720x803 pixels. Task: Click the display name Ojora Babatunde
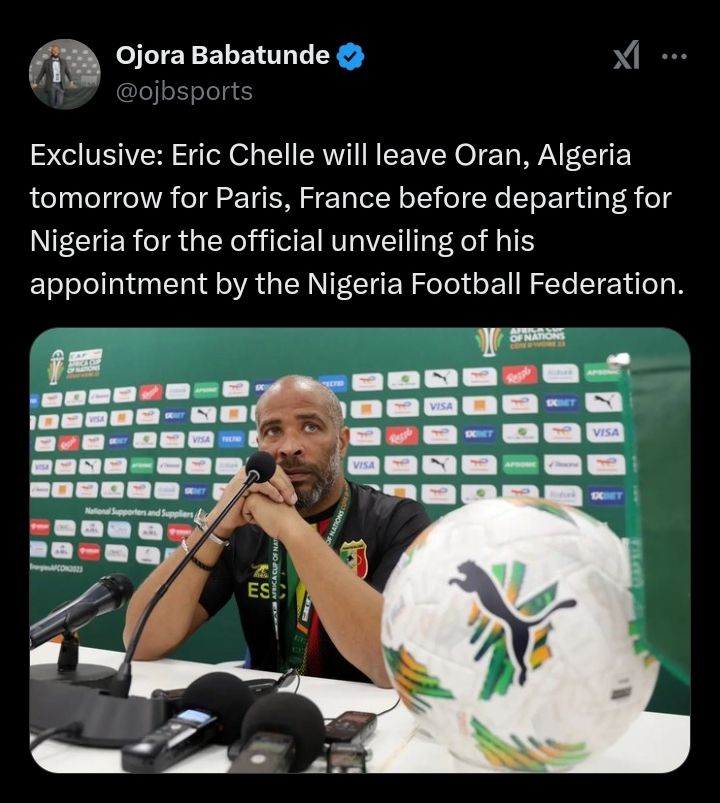tap(222, 57)
